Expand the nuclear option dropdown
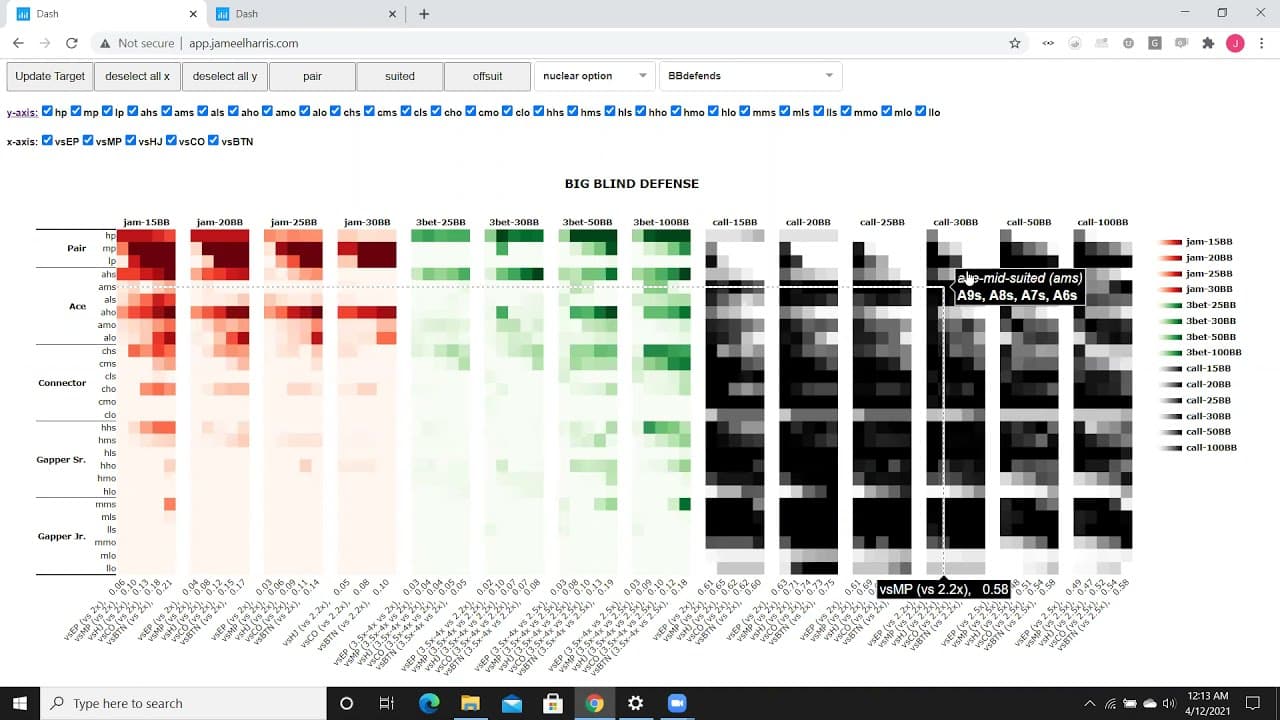Viewport: 1280px width, 720px height. 594,76
